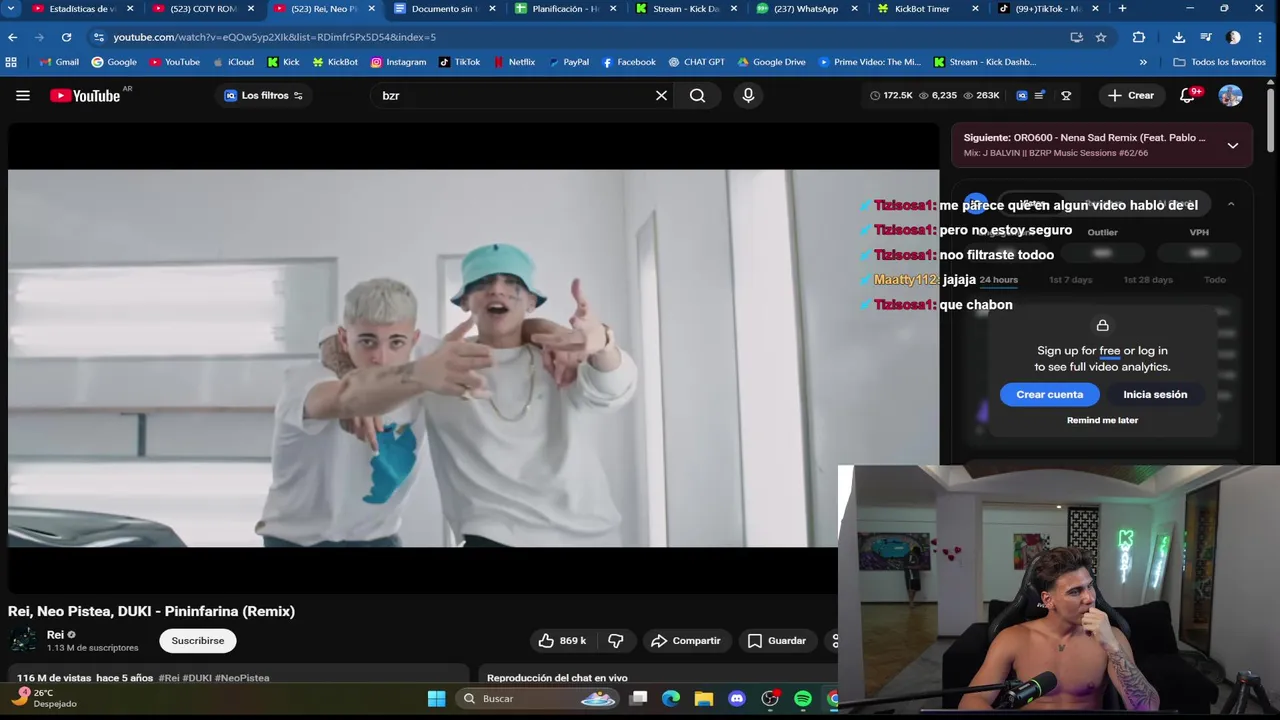
Task: Open the Gmail bookmark
Action: [x=59, y=62]
